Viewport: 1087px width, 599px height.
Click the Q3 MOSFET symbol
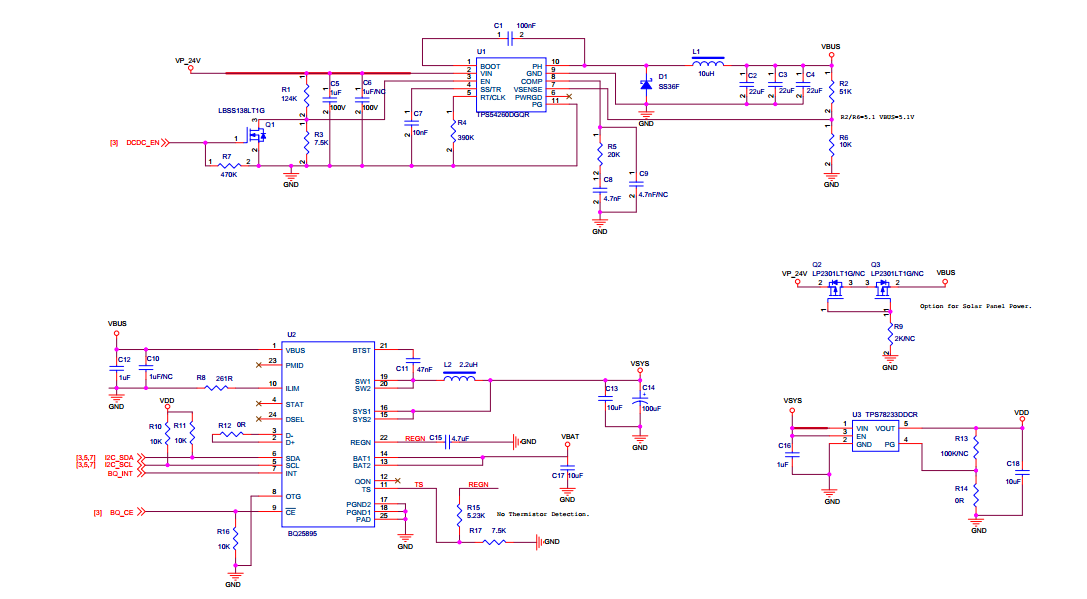[x=882, y=289]
